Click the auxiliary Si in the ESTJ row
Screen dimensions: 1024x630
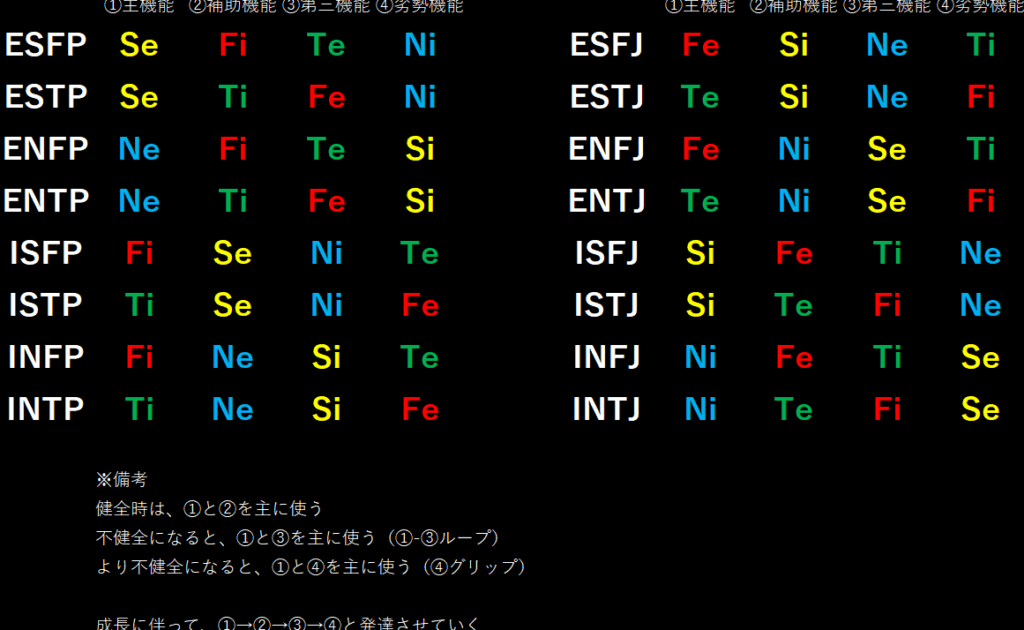point(794,97)
